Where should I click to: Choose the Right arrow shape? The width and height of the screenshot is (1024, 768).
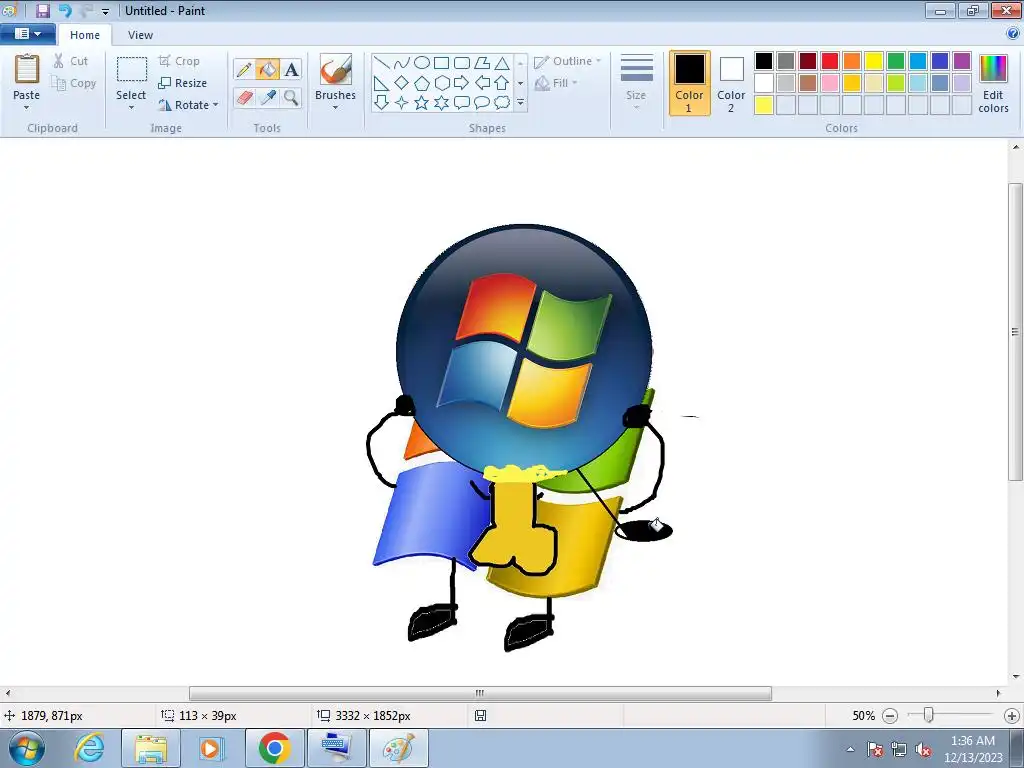[462, 83]
